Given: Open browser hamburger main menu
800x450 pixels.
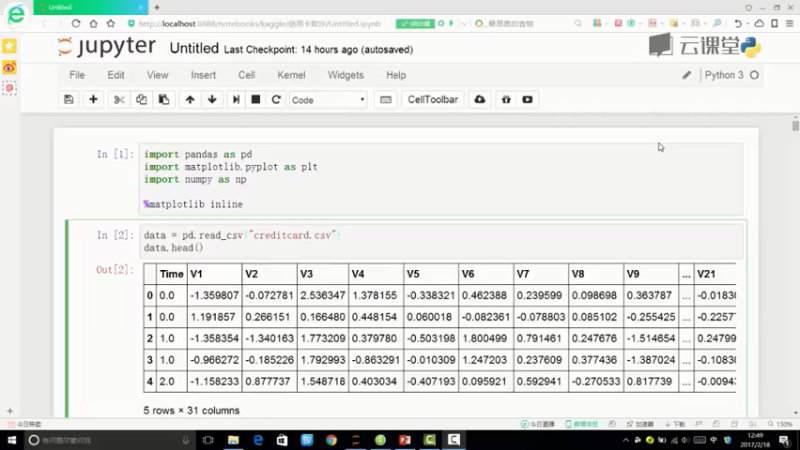Looking at the screenshot, I should pyautogui.click(x=789, y=23).
